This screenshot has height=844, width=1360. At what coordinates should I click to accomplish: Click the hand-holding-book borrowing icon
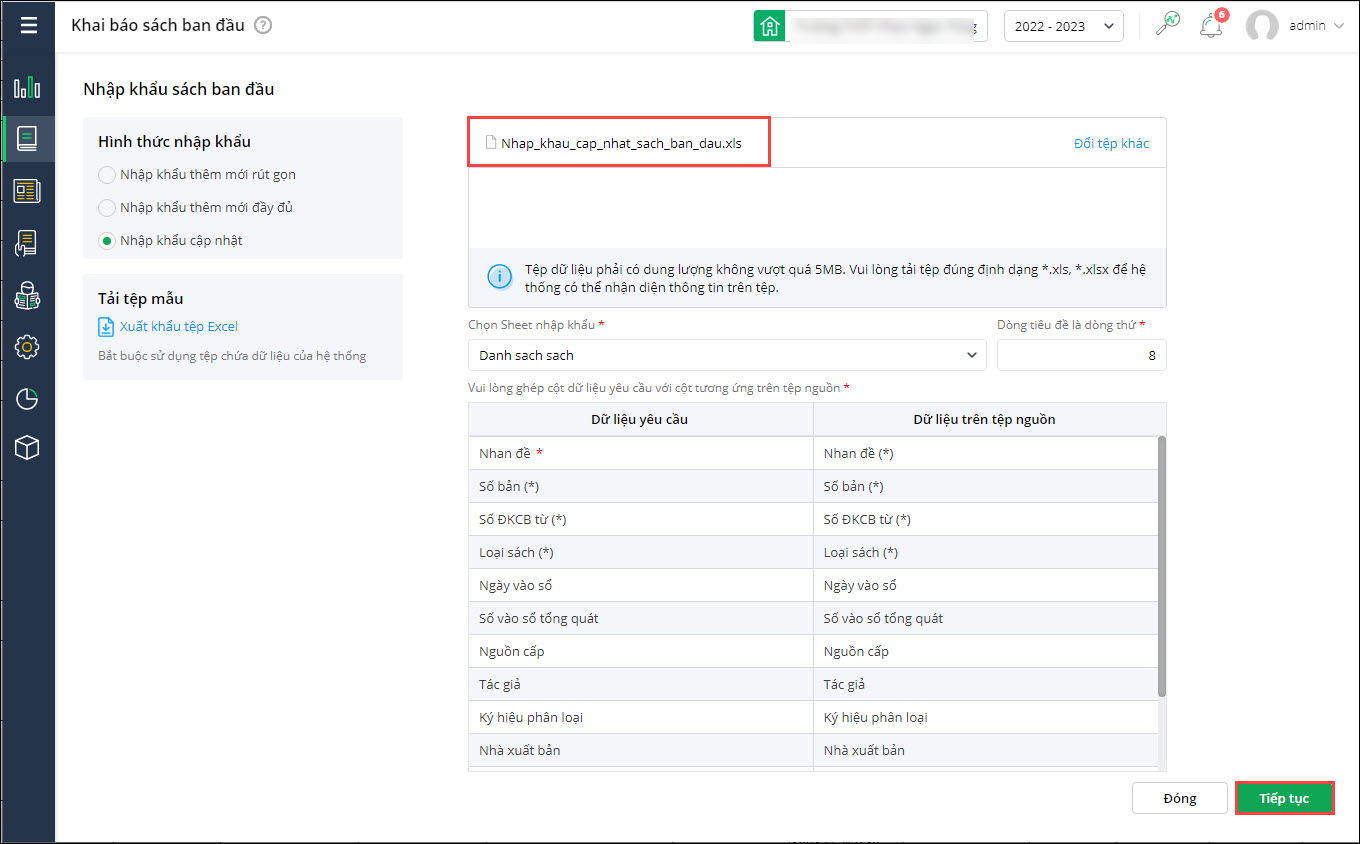[27, 243]
